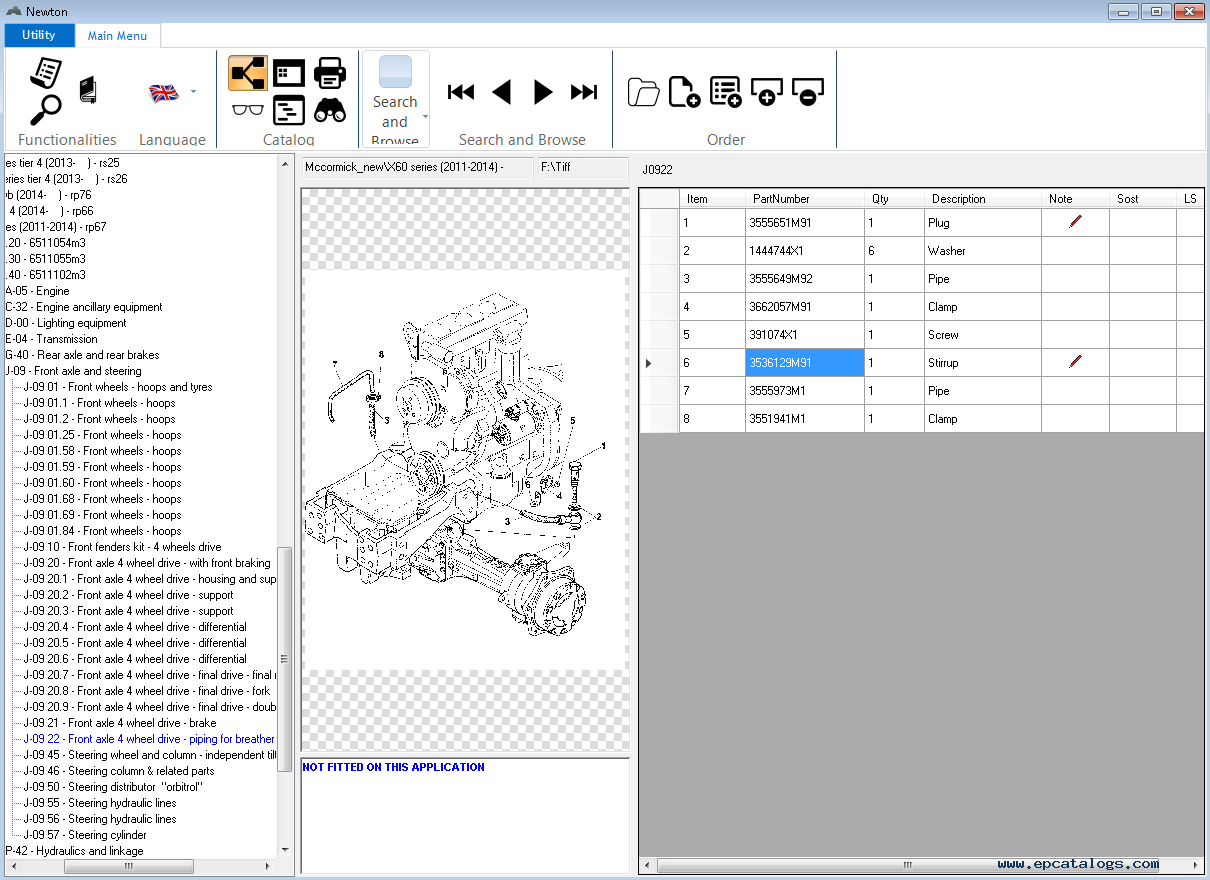Switch to the Utility tab

39,35
